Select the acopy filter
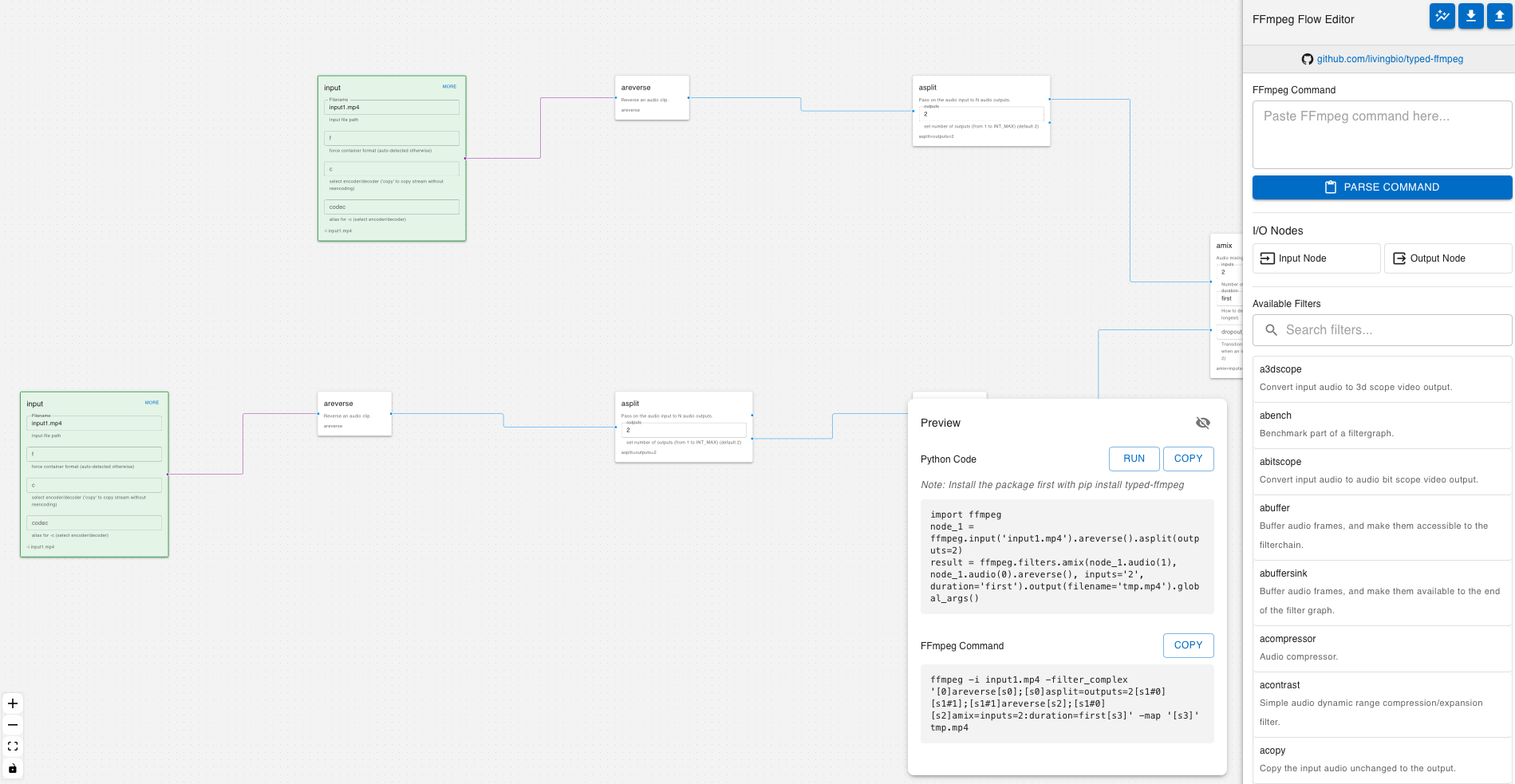1515x784 pixels. click(x=1382, y=760)
